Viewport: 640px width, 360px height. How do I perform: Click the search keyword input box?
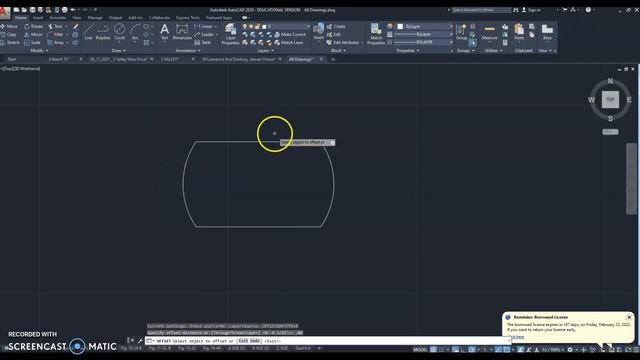coord(481,10)
